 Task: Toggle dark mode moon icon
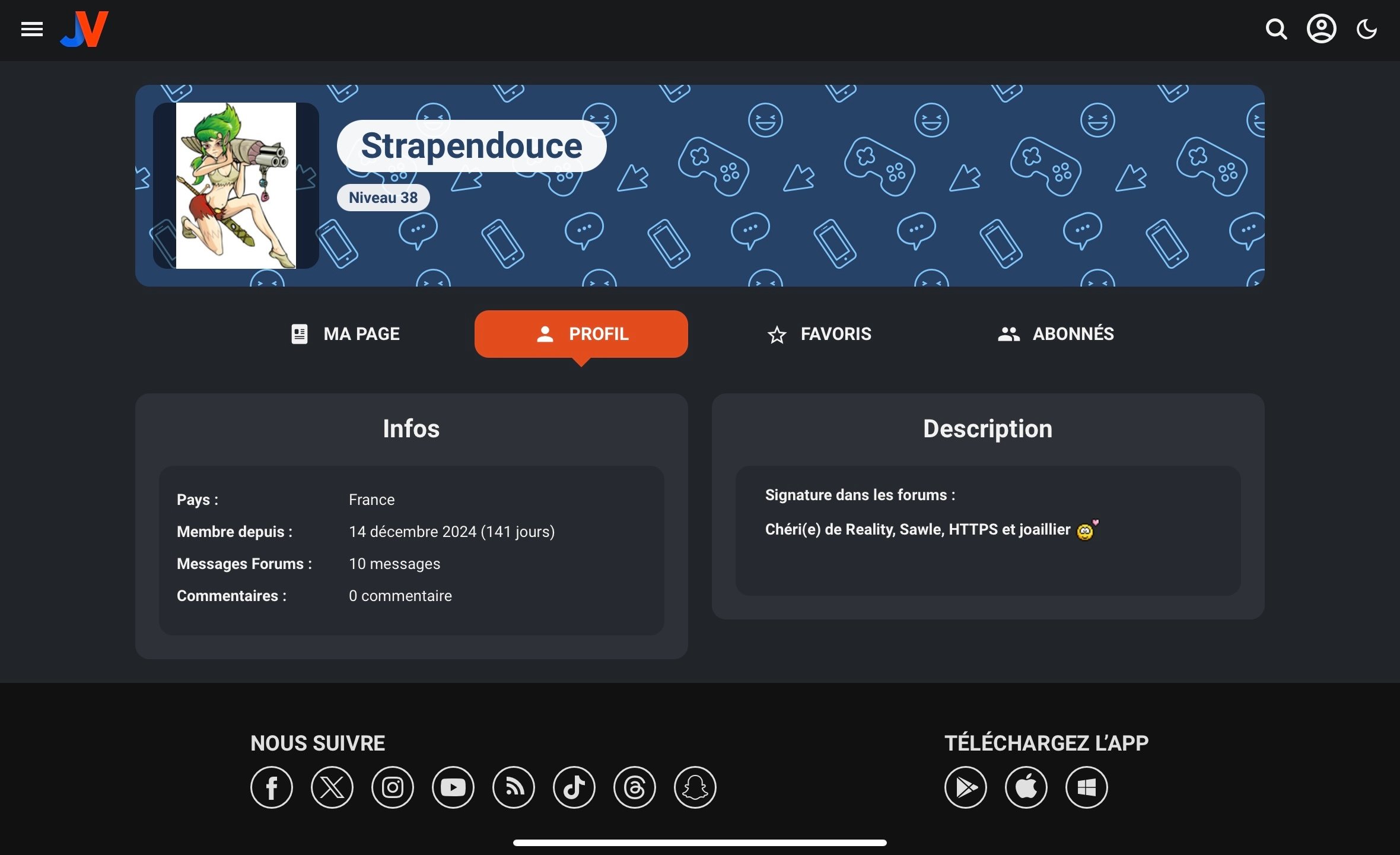[1367, 29]
